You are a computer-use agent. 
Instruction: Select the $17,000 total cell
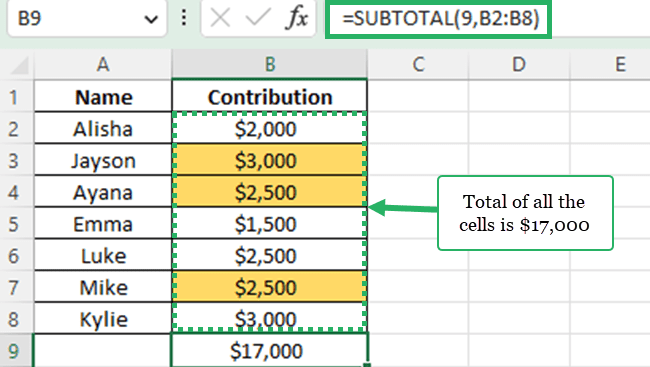tap(269, 351)
